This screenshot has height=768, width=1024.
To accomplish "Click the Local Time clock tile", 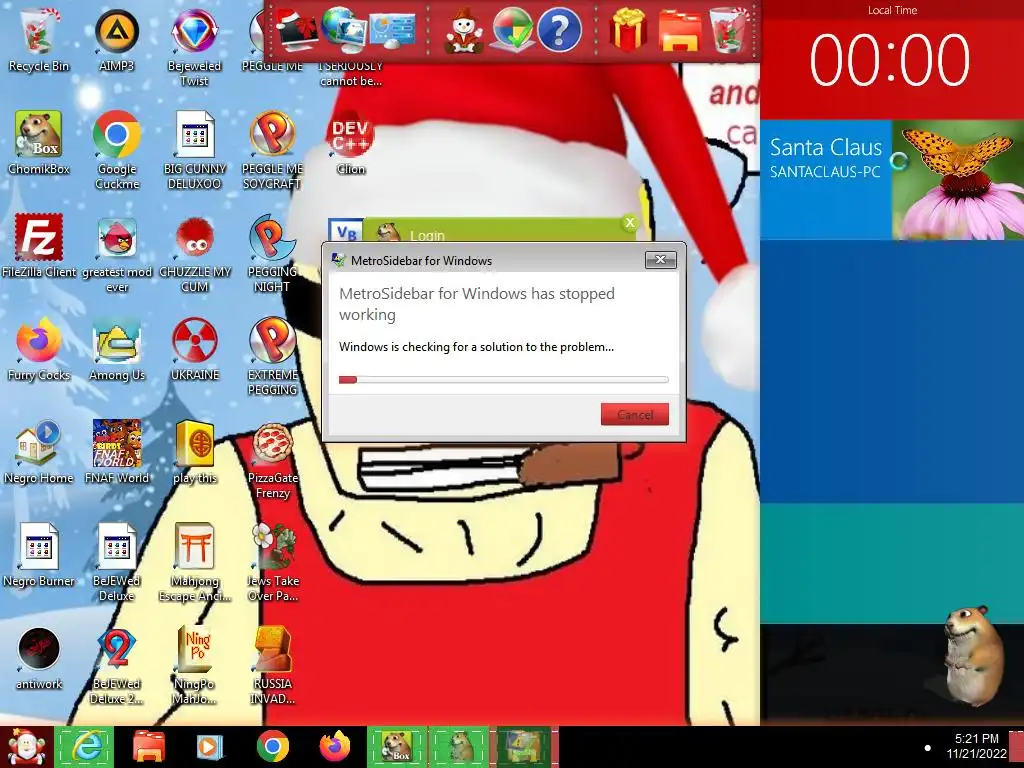I will pyautogui.click(x=891, y=60).
